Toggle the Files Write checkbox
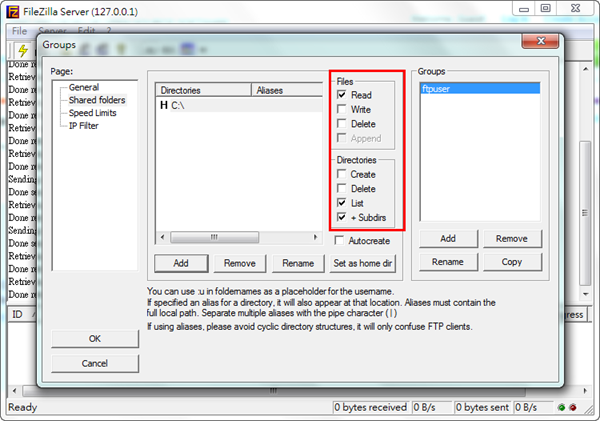 [341, 109]
